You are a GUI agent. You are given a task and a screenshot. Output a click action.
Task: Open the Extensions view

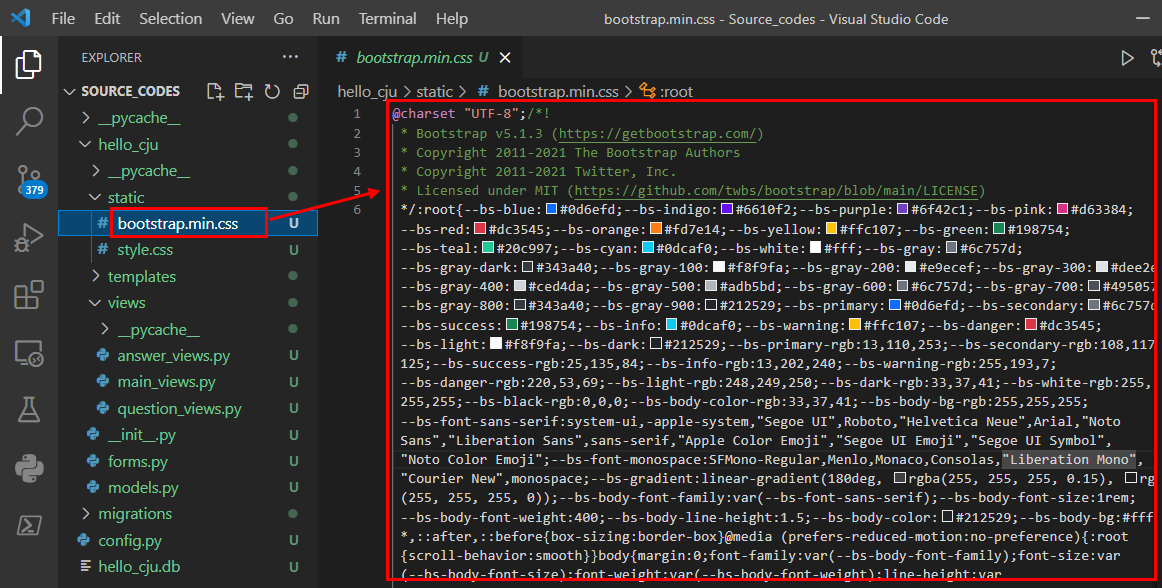click(x=28, y=294)
